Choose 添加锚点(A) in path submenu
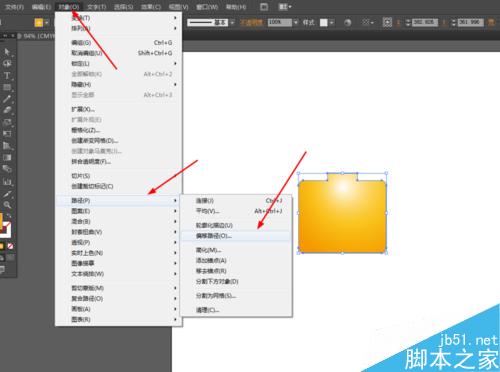This screenshot has width=500, height=372. click(x=236, y=260)
